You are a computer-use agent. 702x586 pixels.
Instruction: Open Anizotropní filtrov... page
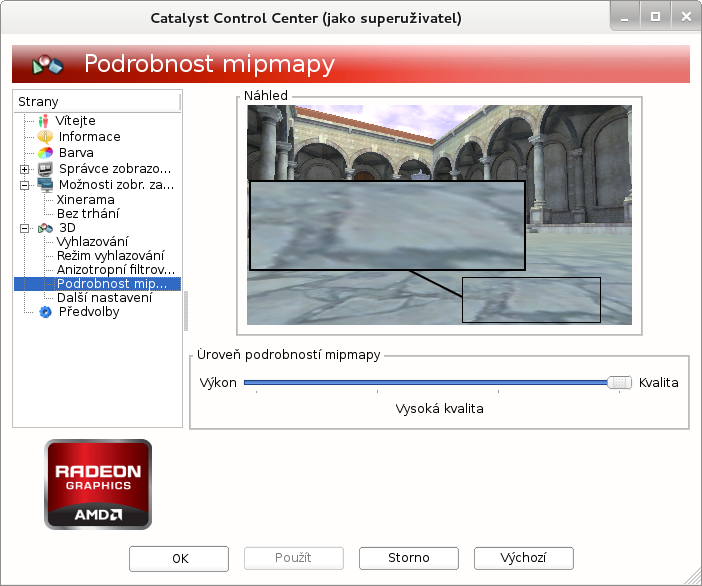pyautogui.click(x=116, y=270)
